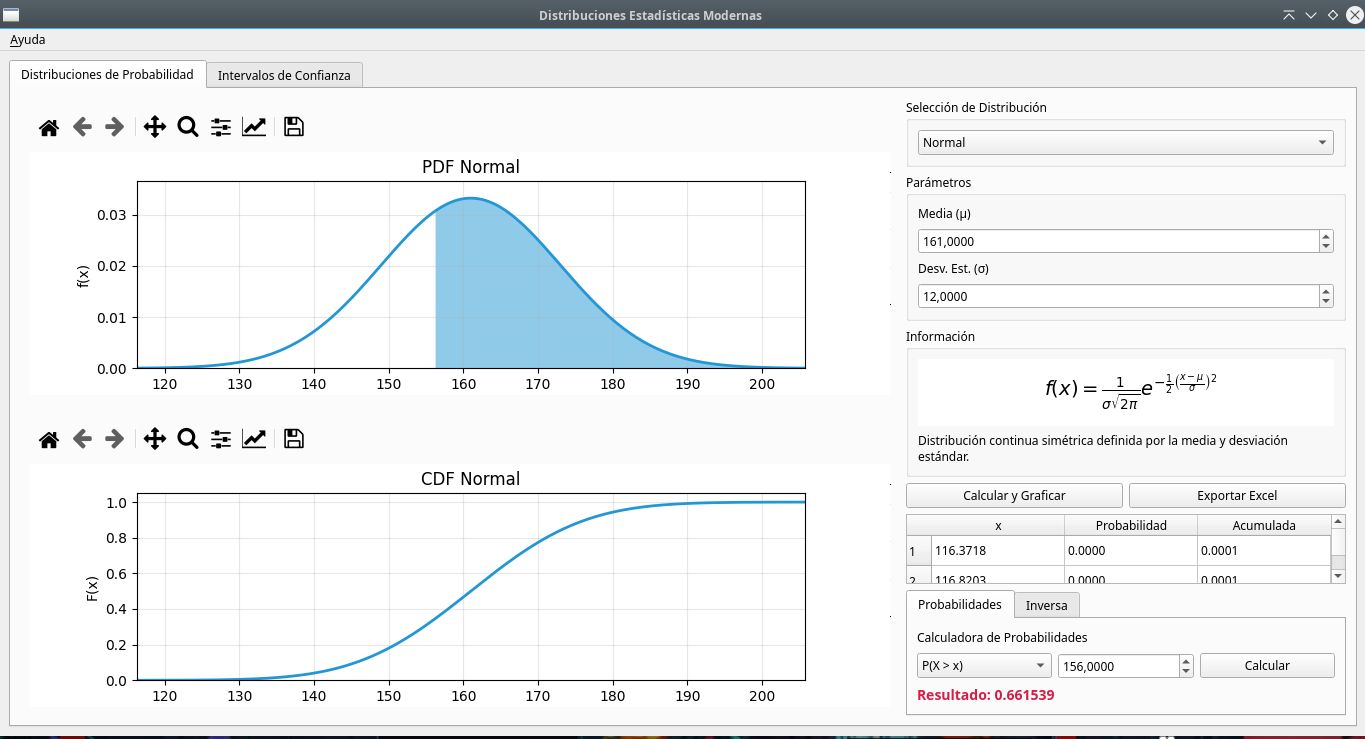Click Back arrow in PDF plot toolbar
Image resolution: width=1365 pixels, height=739 pixels.
point(82,127)
